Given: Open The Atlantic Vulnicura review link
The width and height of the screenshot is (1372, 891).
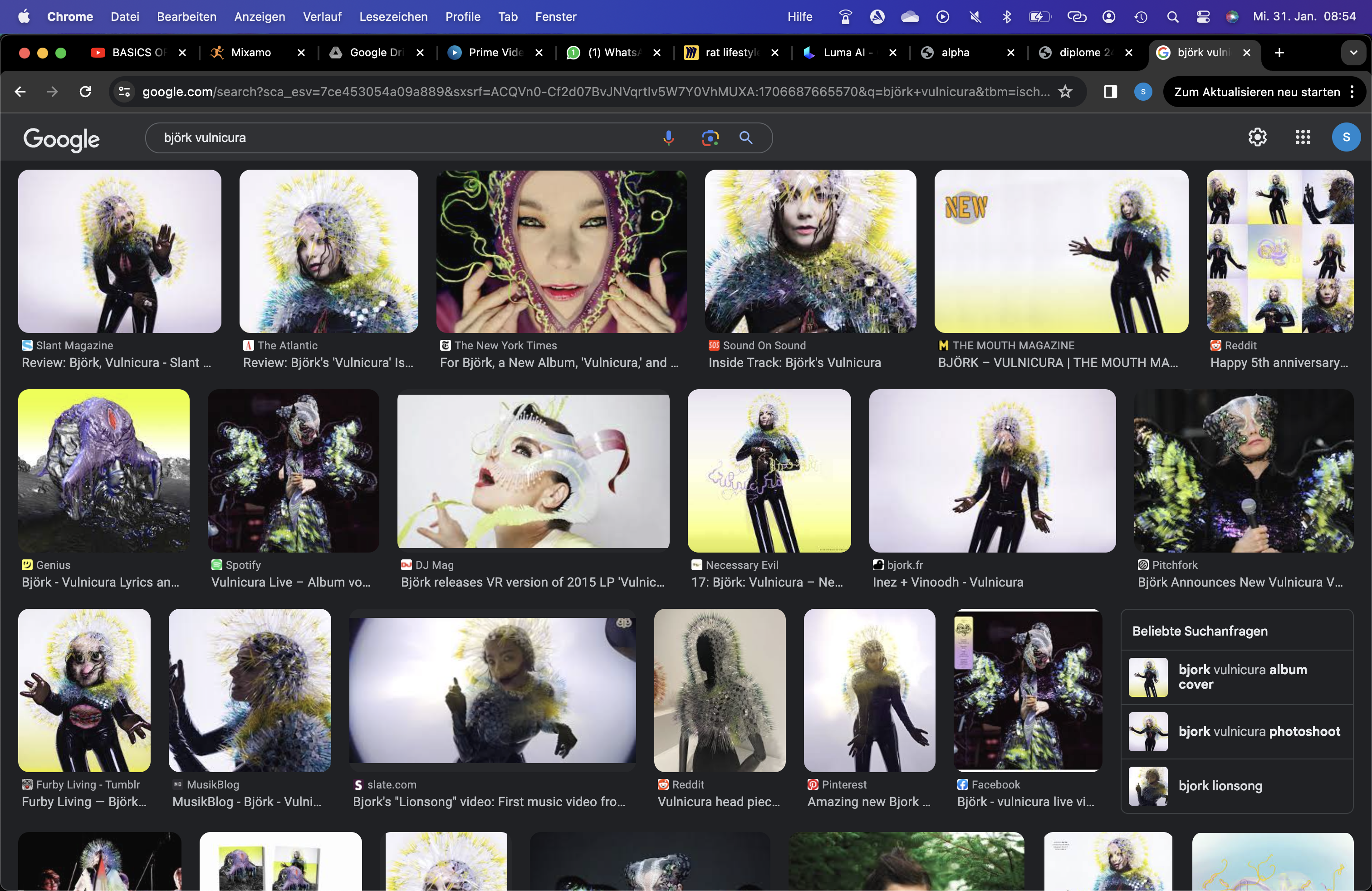Looking at the screenshot, I should click(328, 362).
